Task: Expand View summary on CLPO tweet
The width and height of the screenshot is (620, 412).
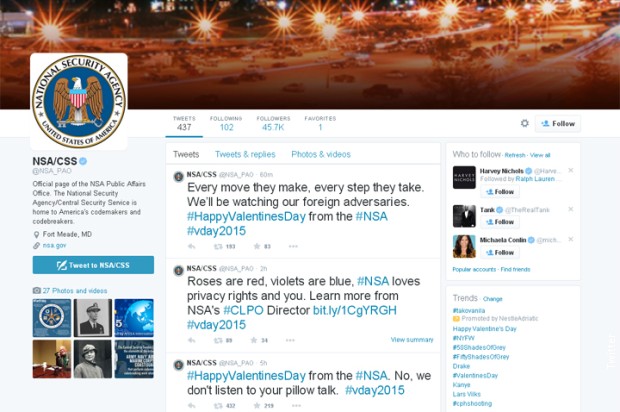Action: 411,340
